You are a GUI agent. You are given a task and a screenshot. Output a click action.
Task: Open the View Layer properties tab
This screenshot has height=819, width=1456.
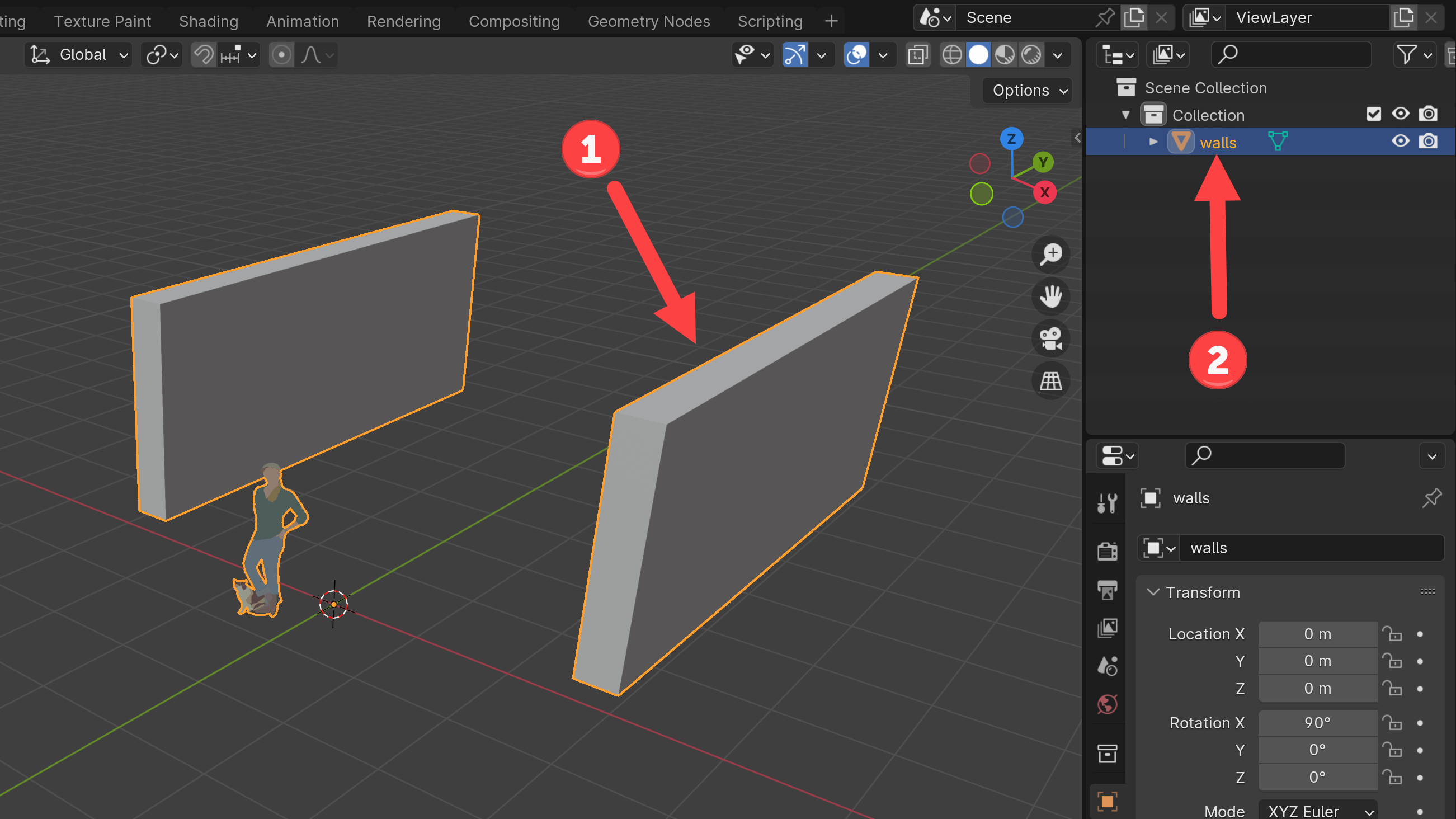point(1107,628)
